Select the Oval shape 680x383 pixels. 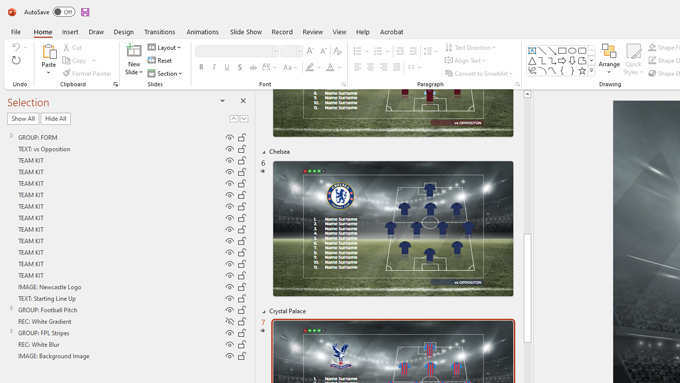tap(572, 51)
